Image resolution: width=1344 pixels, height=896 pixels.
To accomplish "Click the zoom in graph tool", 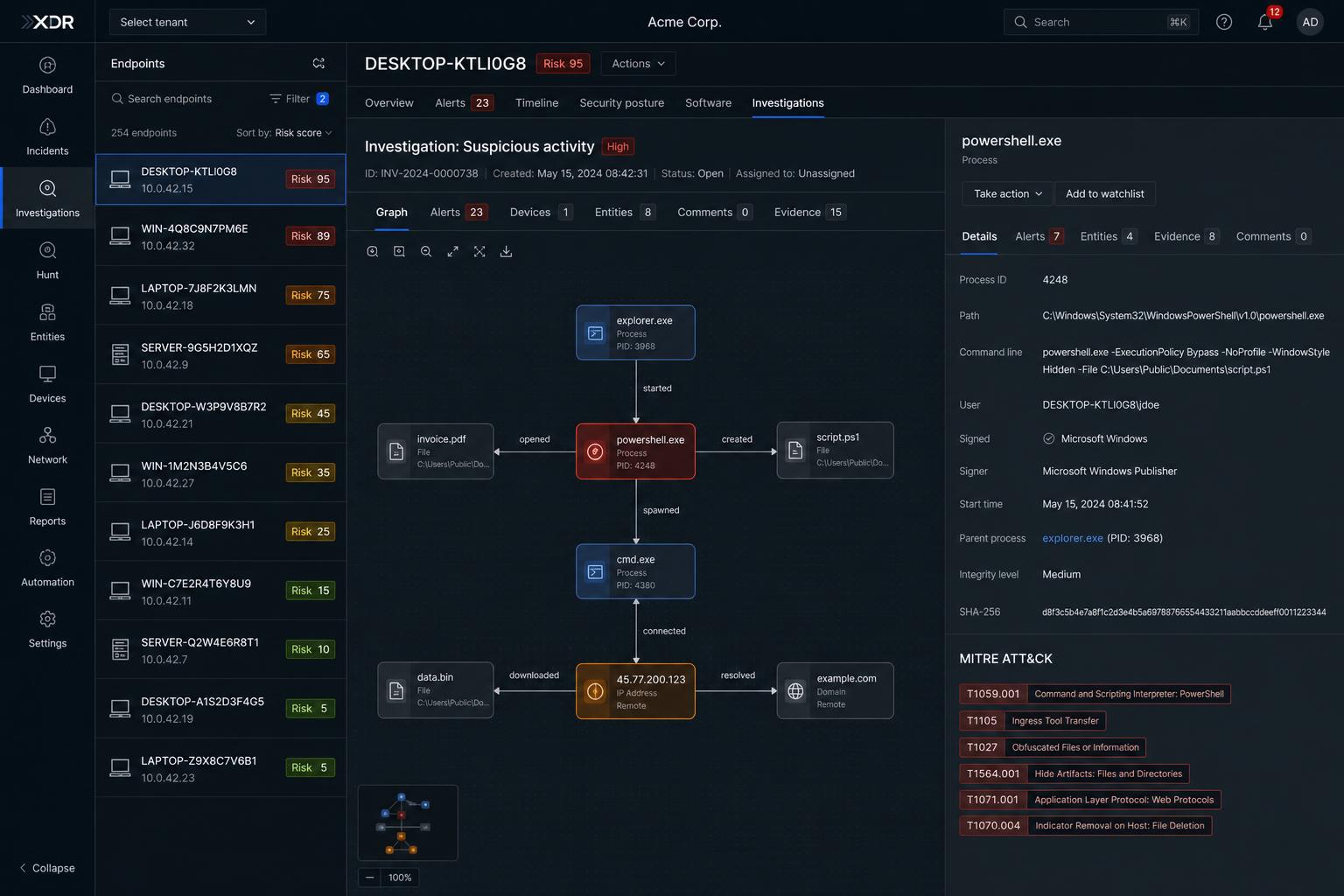I will click(373, 251).
